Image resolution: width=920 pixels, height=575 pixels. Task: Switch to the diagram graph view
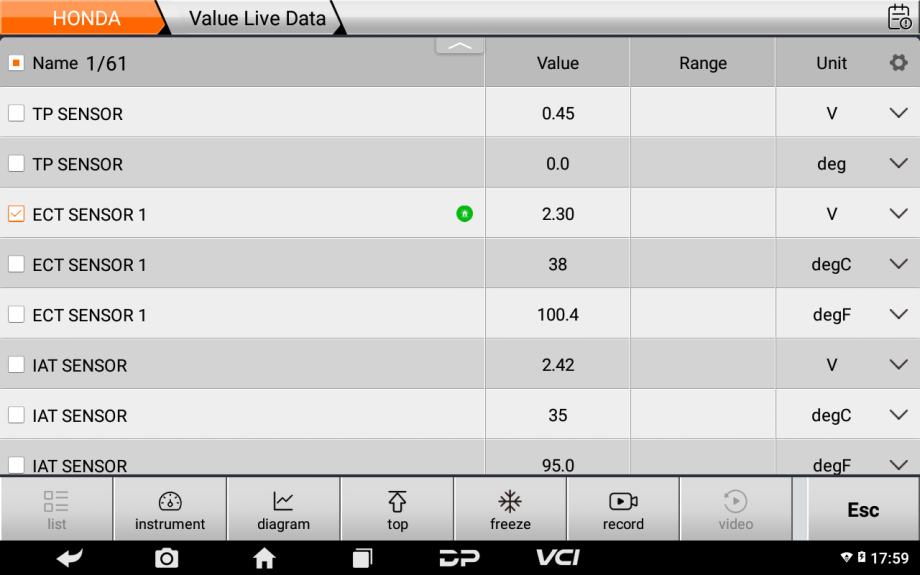point(283,509)
